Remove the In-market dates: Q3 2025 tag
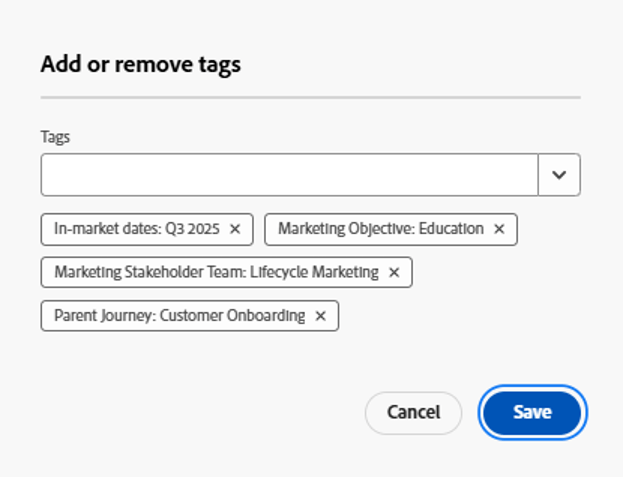 click(235, 229)
